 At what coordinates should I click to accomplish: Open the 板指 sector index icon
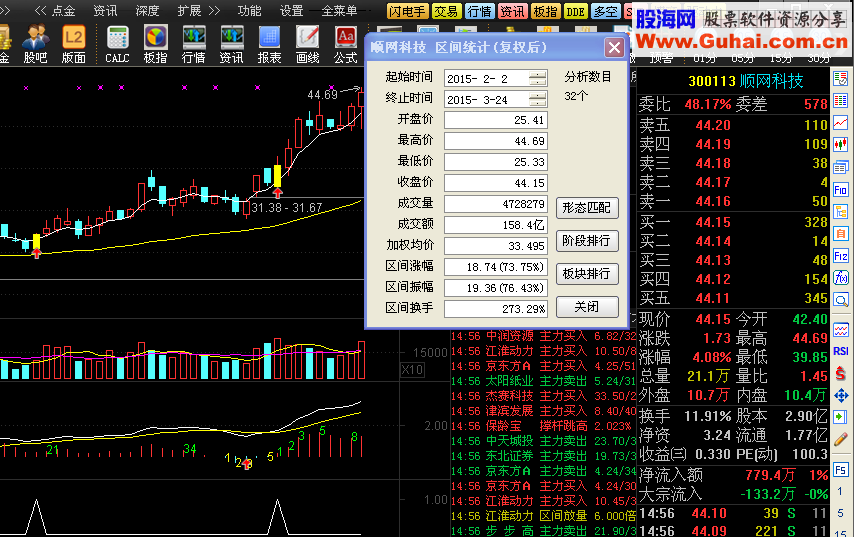point(155,44)
